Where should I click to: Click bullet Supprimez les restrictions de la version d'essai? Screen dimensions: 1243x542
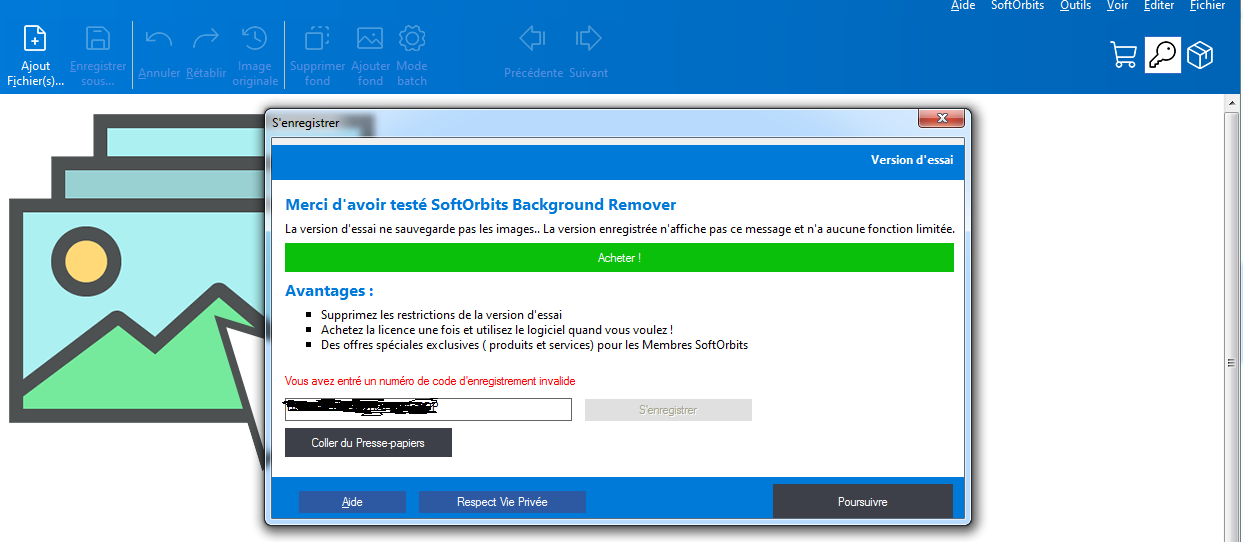tap(441, 315)
